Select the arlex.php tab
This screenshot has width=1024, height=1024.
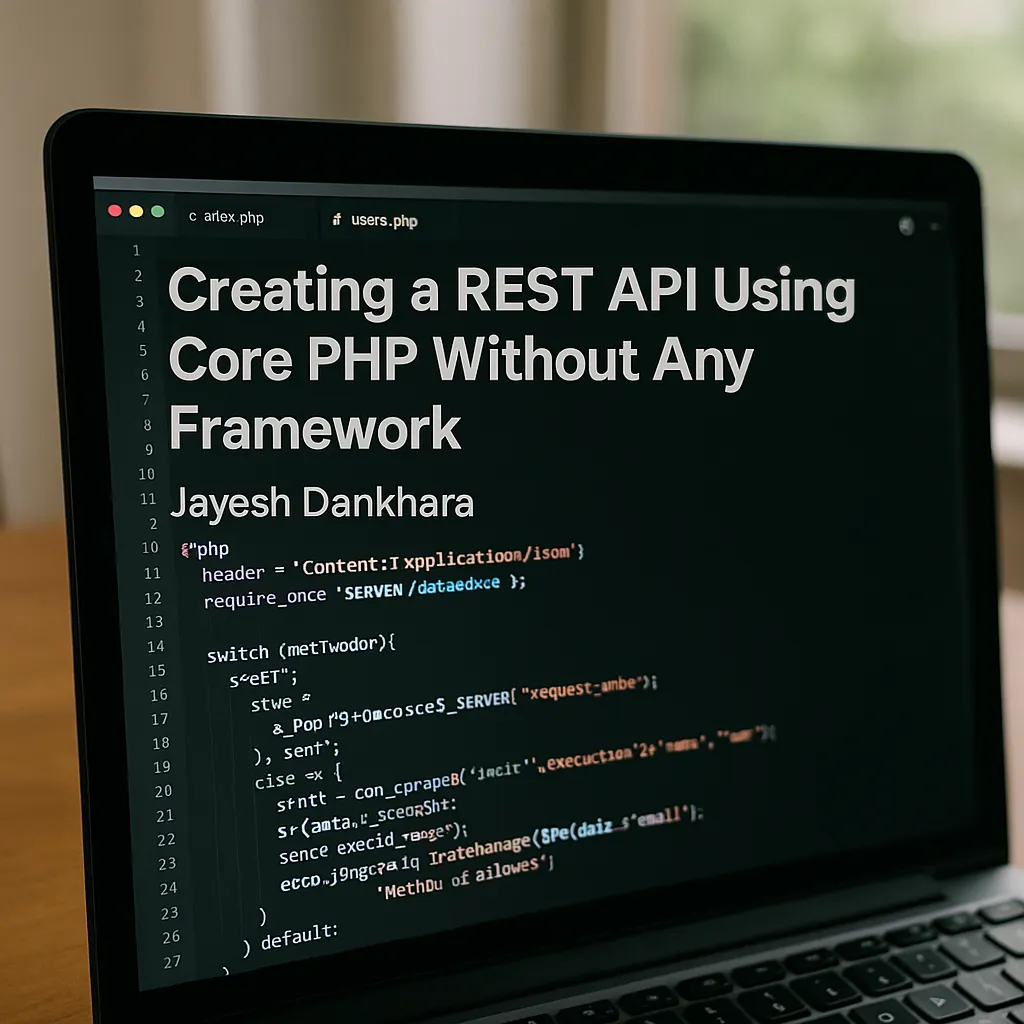(x=232, y=216)
